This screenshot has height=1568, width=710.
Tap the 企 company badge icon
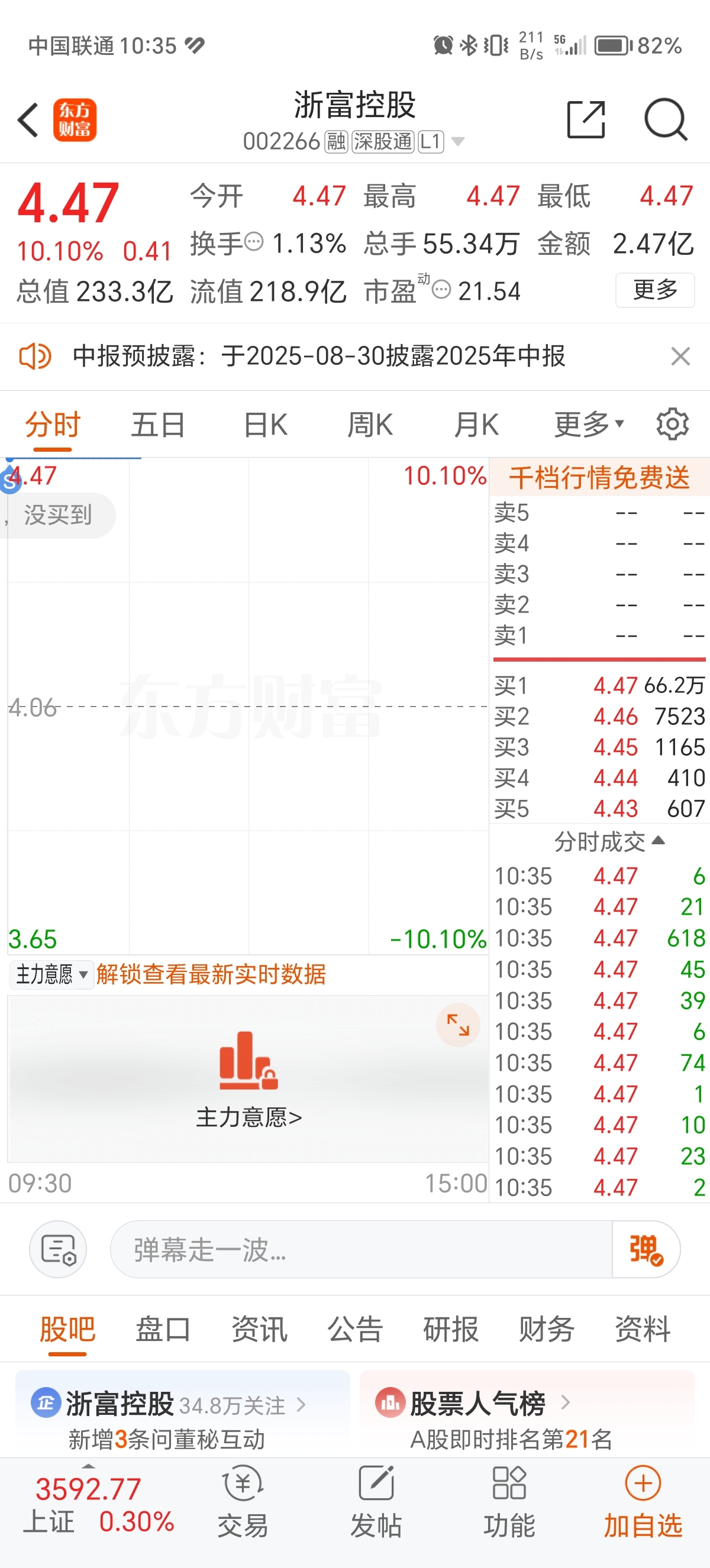(46, 1403)
